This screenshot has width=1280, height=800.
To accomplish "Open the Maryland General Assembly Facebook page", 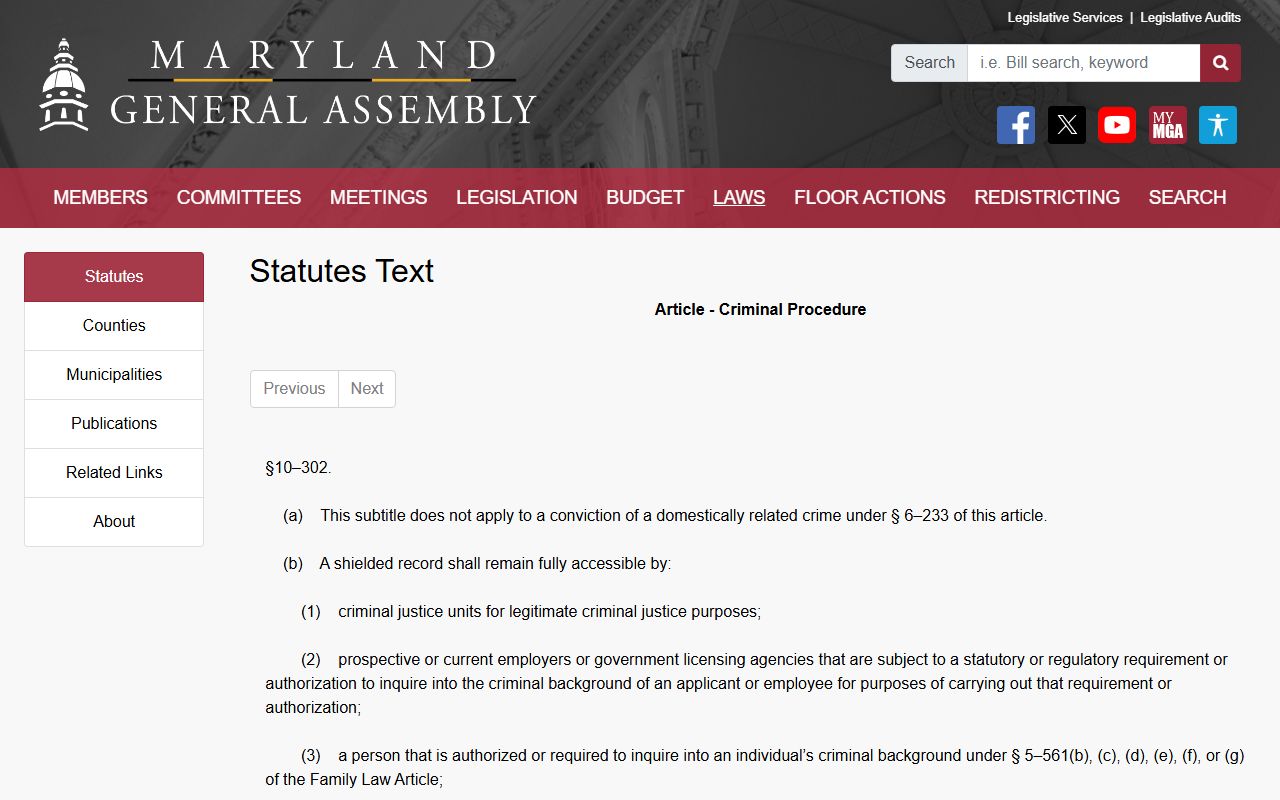I will pos(1016,125).
